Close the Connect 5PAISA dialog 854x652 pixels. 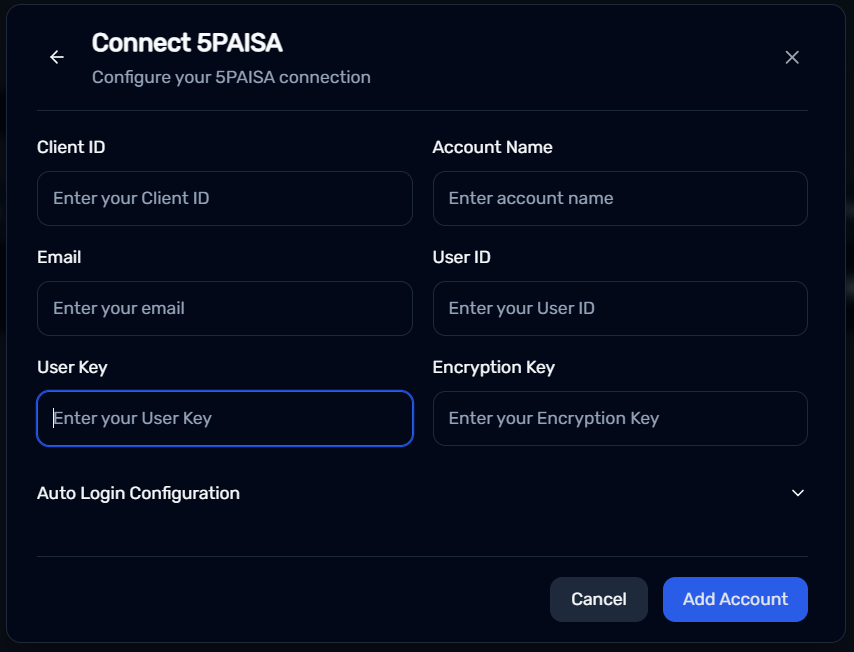point(792,57)
